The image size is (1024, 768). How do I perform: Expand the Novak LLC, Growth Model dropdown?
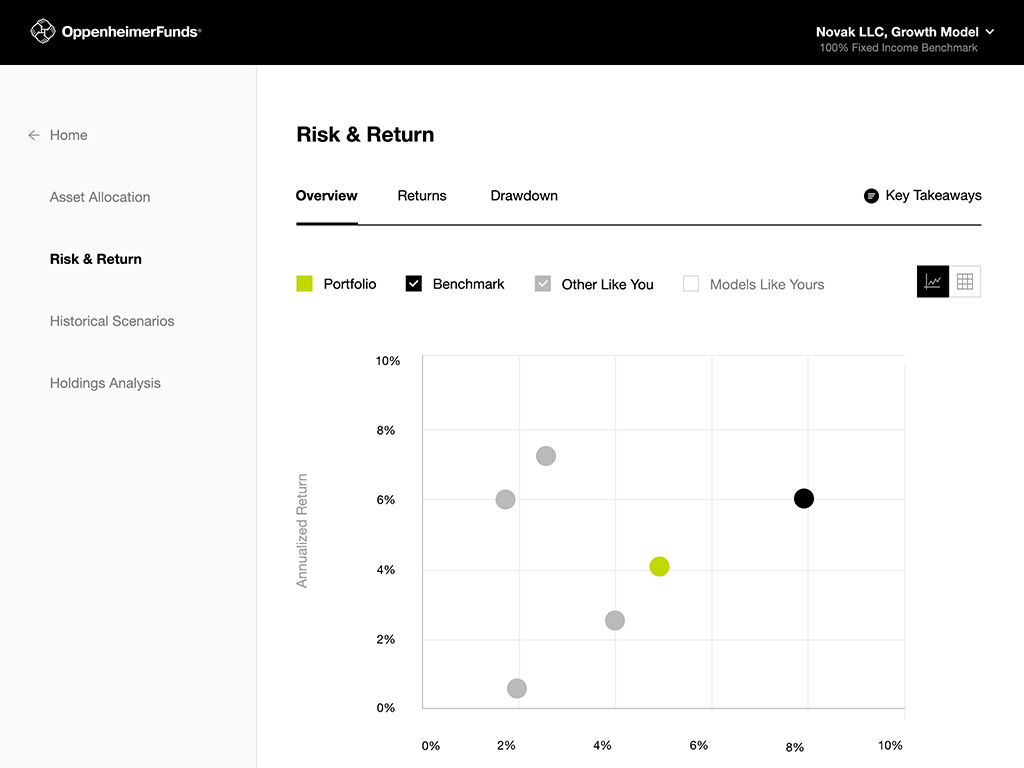(x=989, y=32)
